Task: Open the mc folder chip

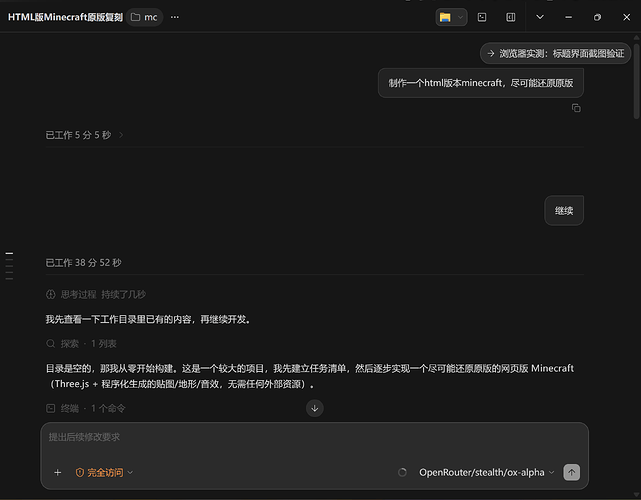Action: [144, 17]
